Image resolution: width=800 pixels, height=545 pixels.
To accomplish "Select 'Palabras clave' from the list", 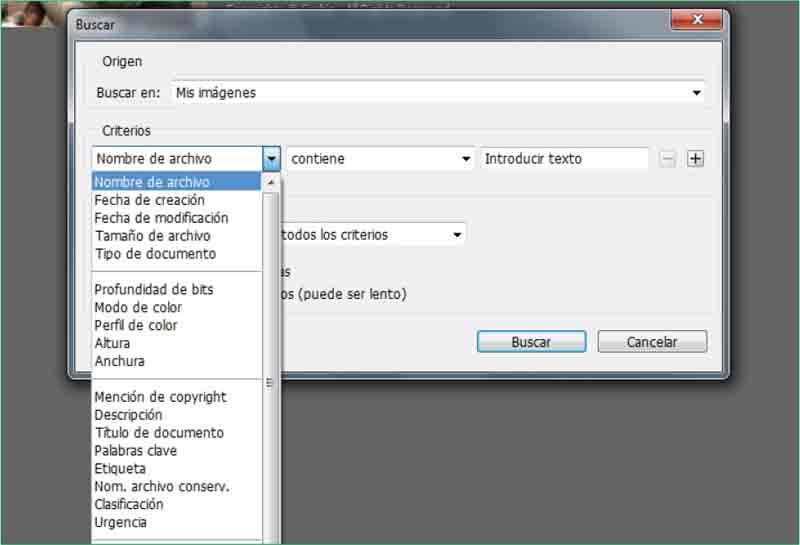I will click(135, 451).
